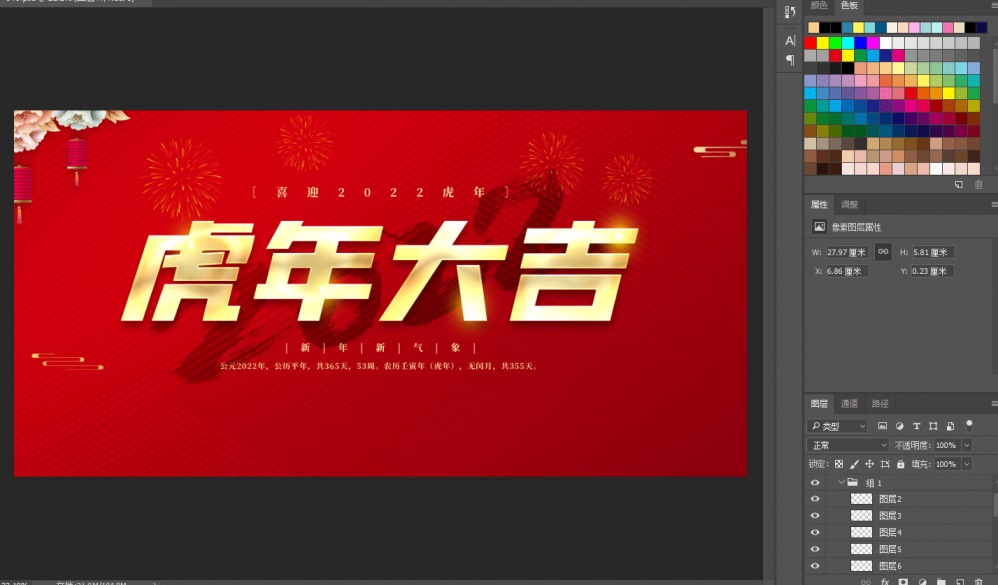This screenshot has width=998, height=585.
Task: Collapse the 组 1 group
Action: [x=840, y=482]
